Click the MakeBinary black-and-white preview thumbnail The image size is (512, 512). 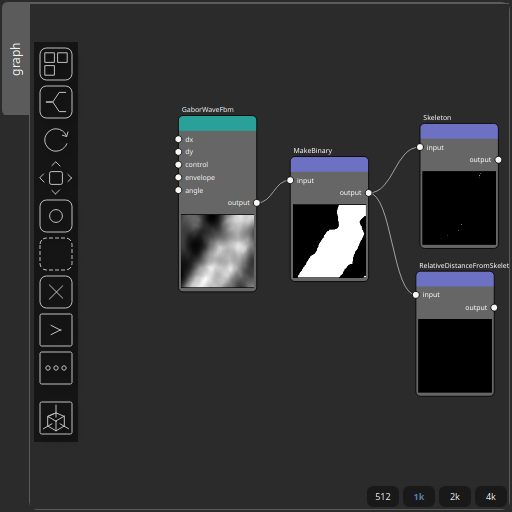329,241
